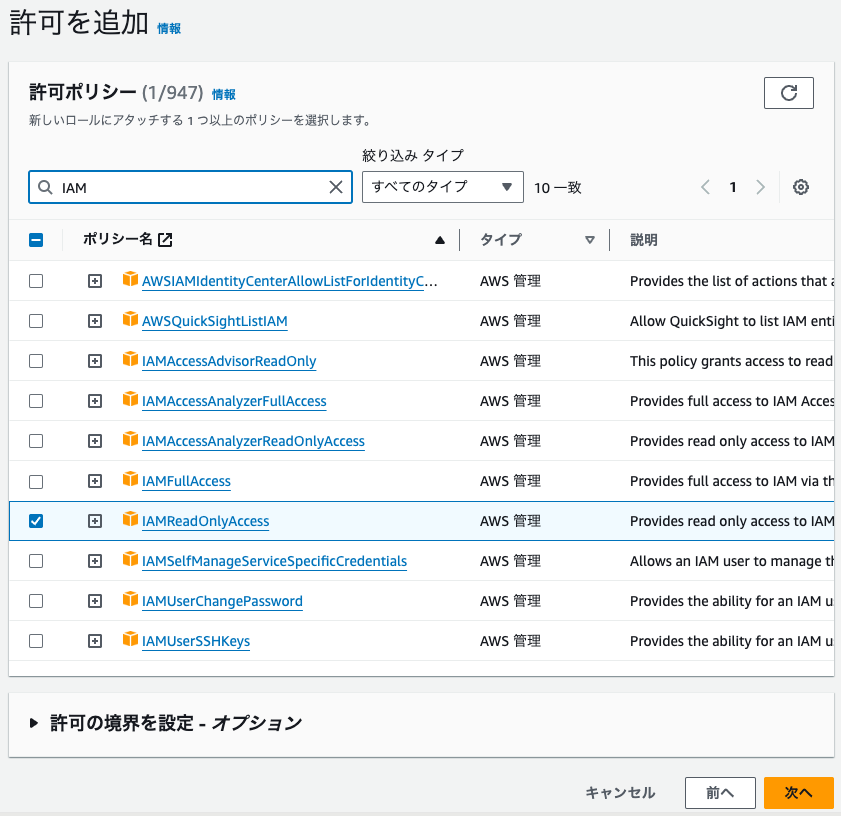The image size is (841, 816).
Task: Open the table preferences gear
Action: (800, 187)
